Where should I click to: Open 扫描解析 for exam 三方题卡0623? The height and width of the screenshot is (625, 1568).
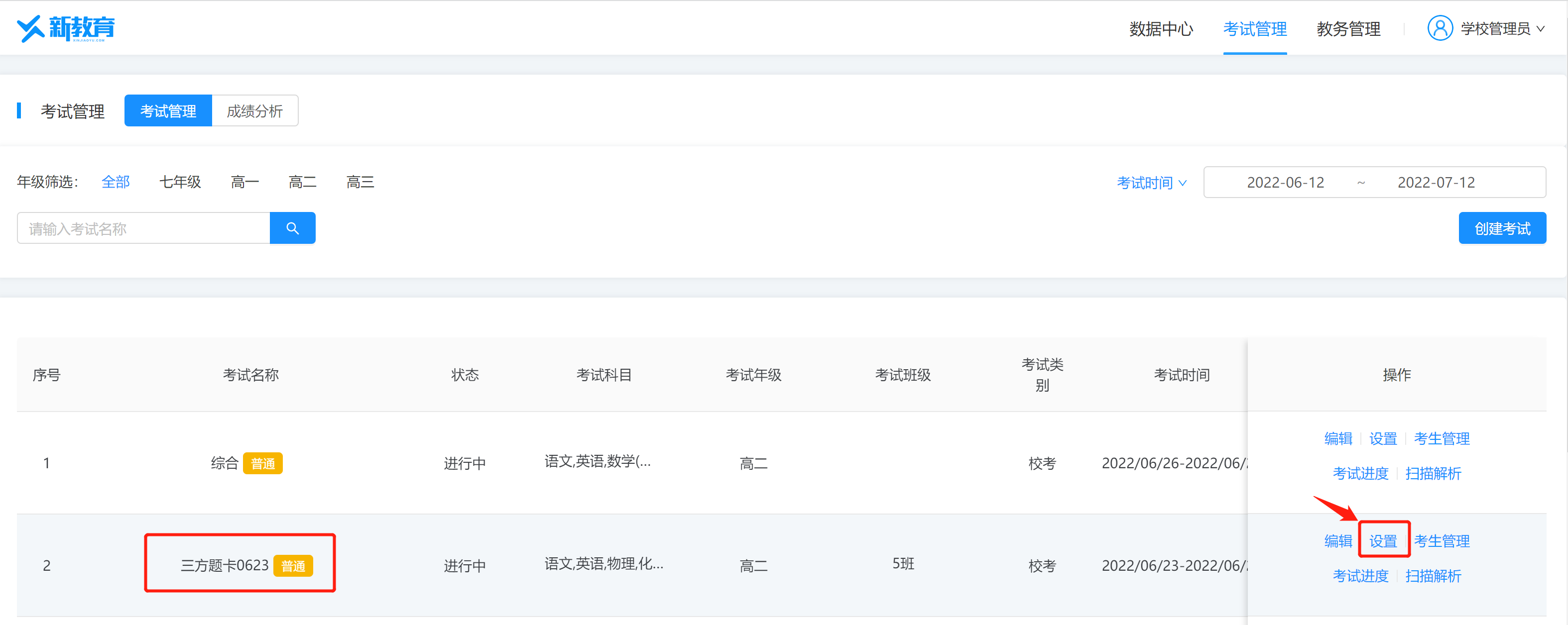(1433, 575)
